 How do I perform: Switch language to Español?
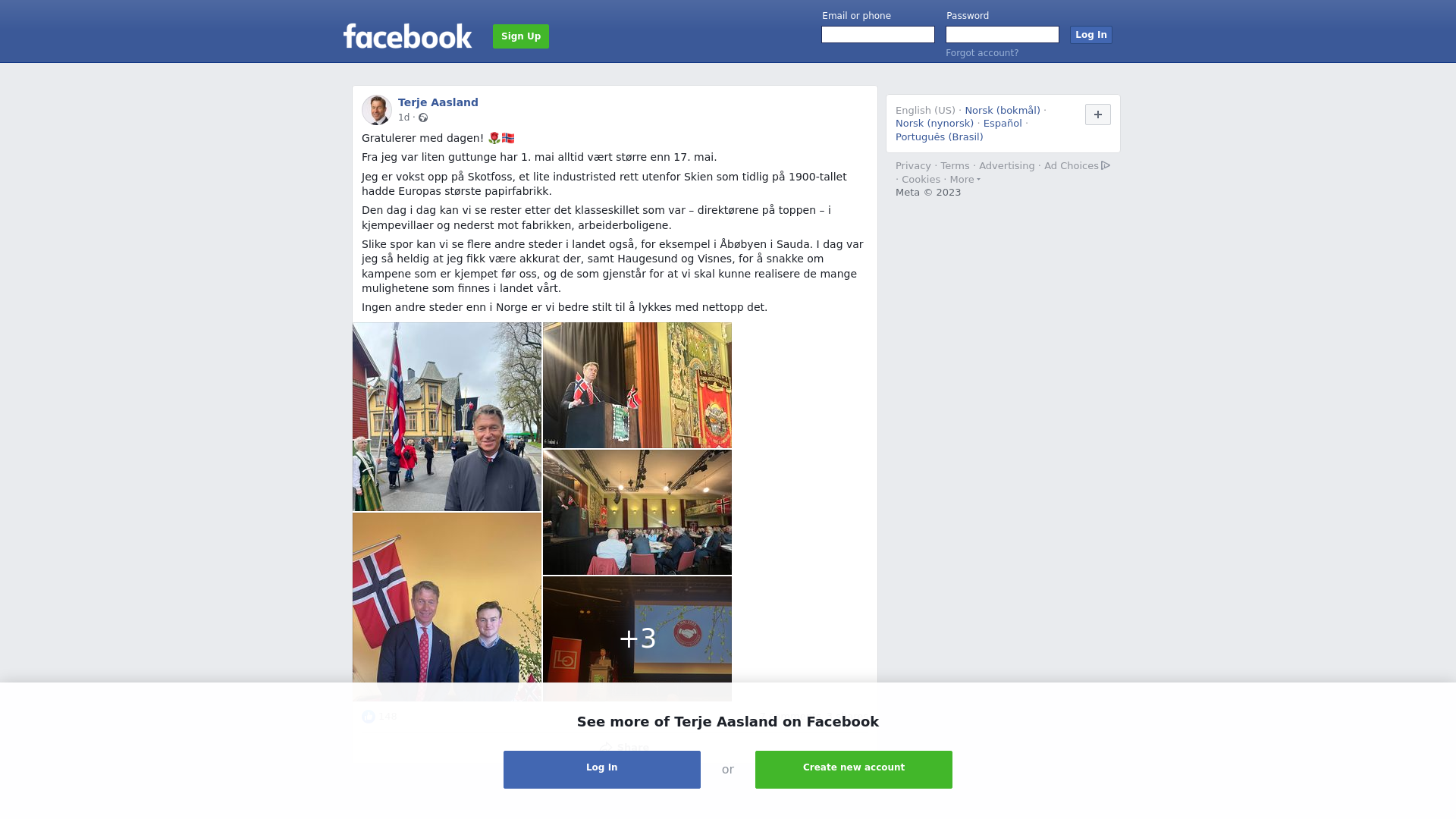[1003, 124]
